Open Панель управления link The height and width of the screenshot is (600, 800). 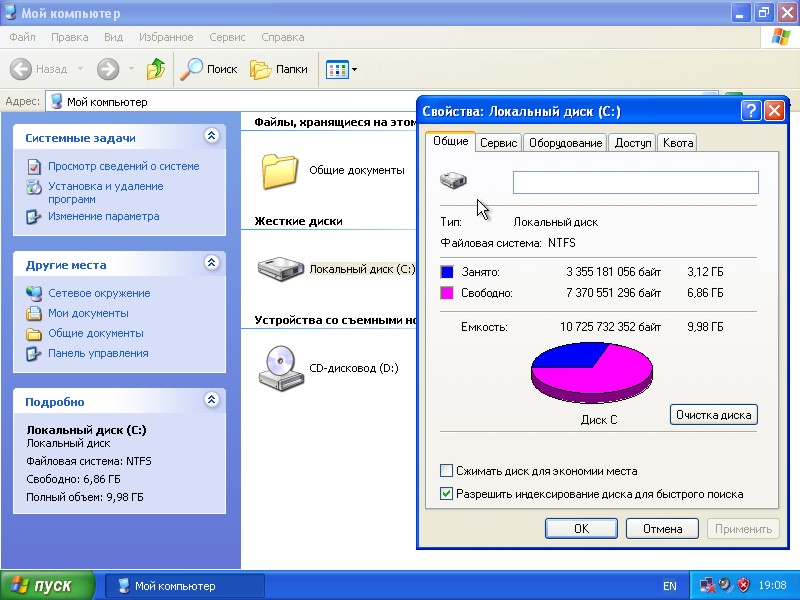98,353
